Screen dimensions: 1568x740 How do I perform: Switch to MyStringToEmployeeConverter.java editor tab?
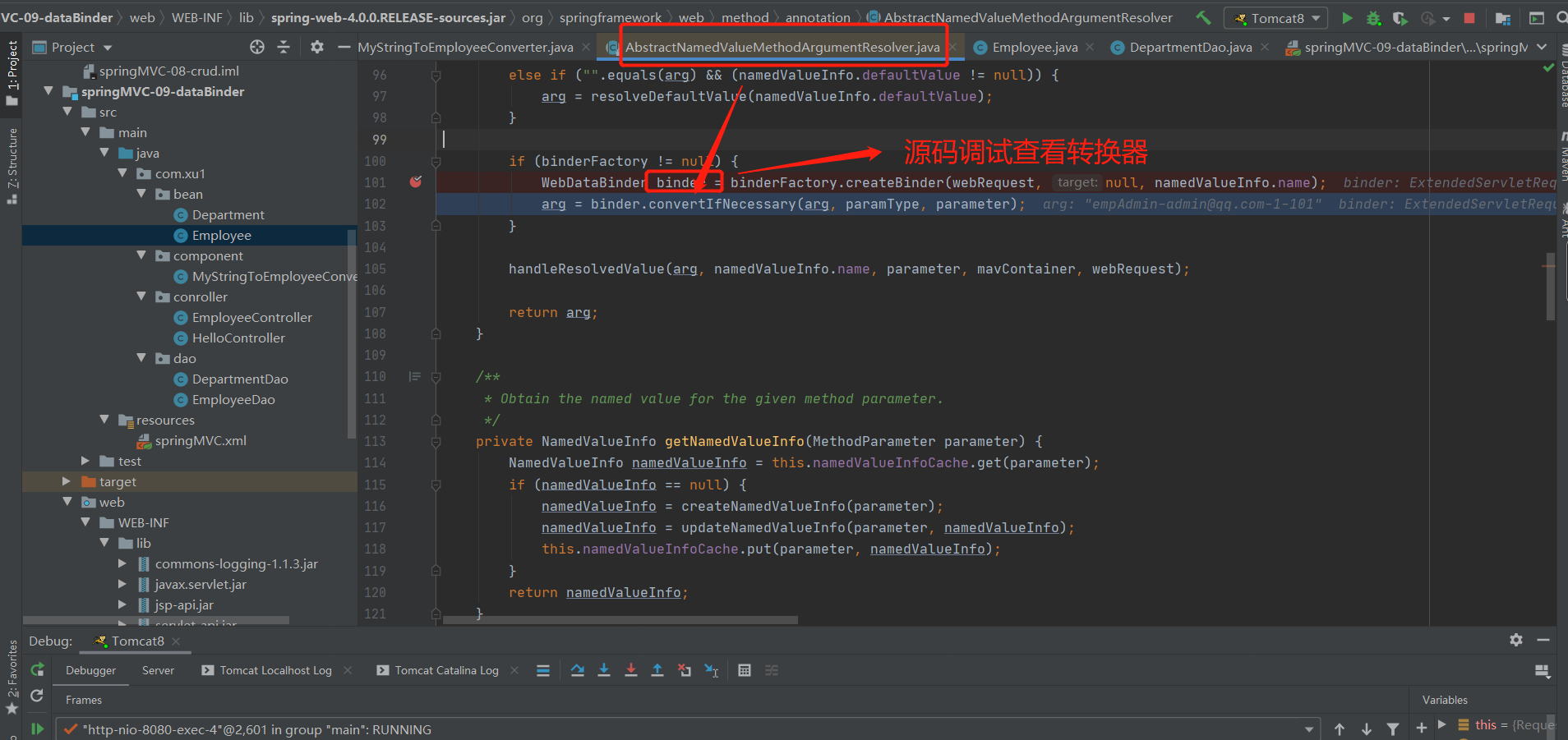pyautogui.click(x=465, y=47)
